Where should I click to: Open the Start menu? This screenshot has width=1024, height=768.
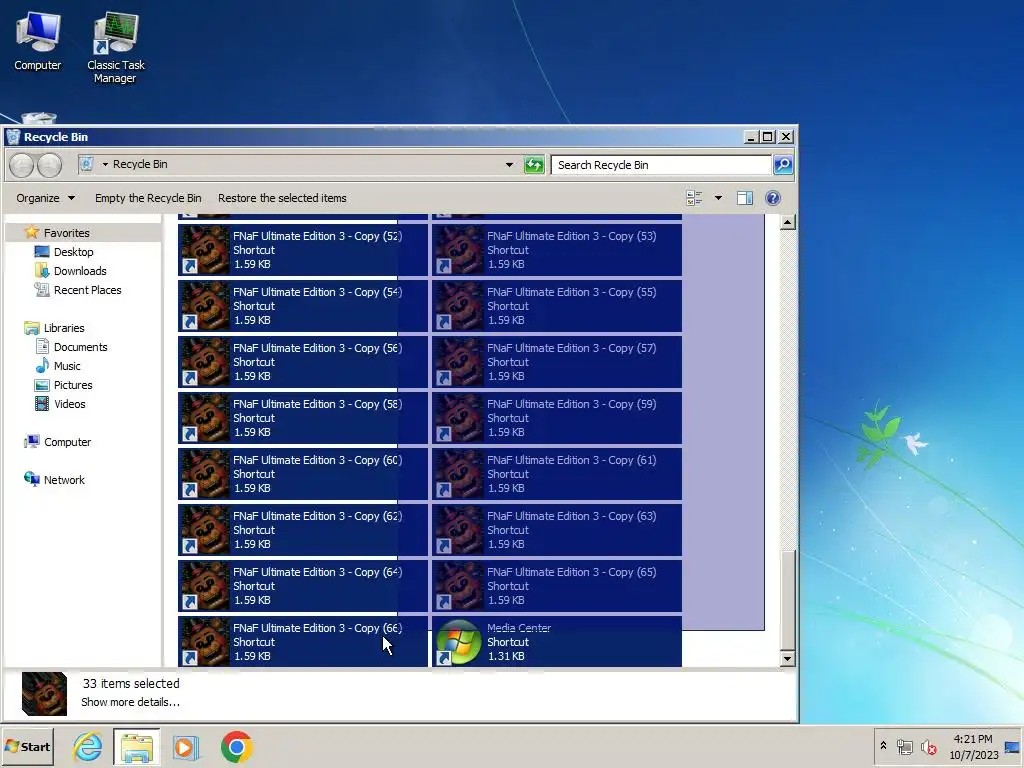(x=27, y=746)
